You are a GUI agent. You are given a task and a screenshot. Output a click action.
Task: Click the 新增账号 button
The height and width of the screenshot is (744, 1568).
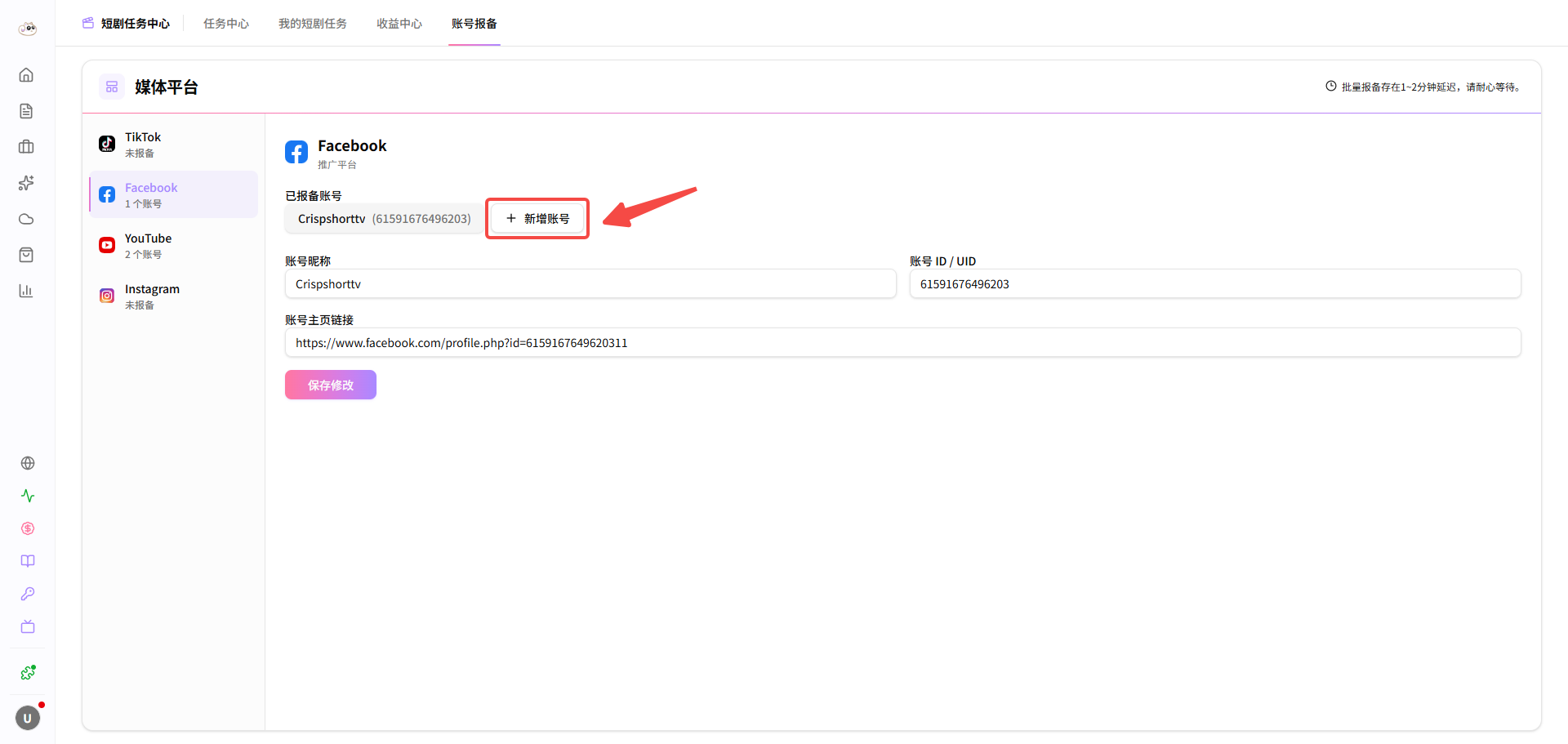(x=537, y=219)
